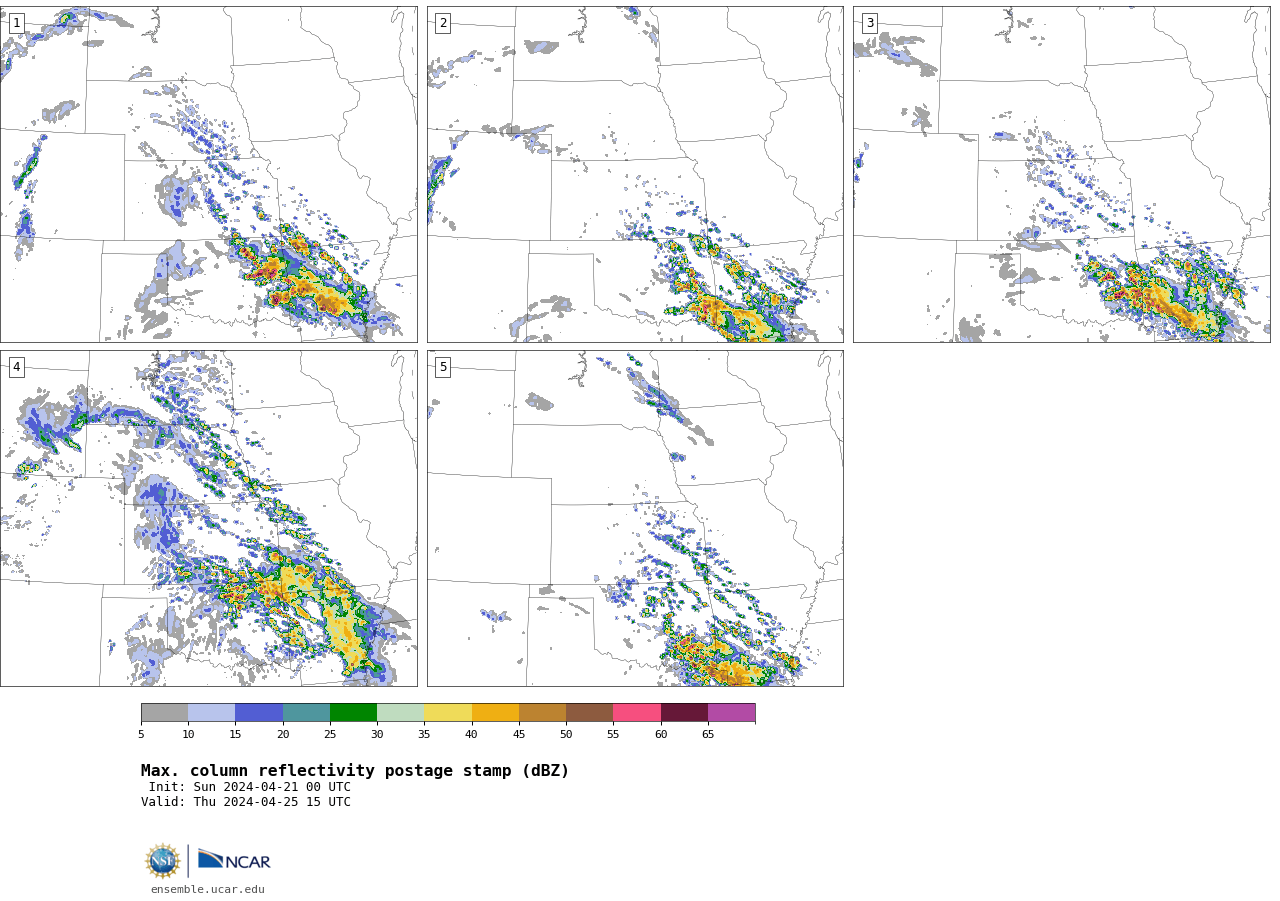The height and width of the screenshot is (901, 1280).
Task: Click the NSF logo icon
Action: click(162, 861)
